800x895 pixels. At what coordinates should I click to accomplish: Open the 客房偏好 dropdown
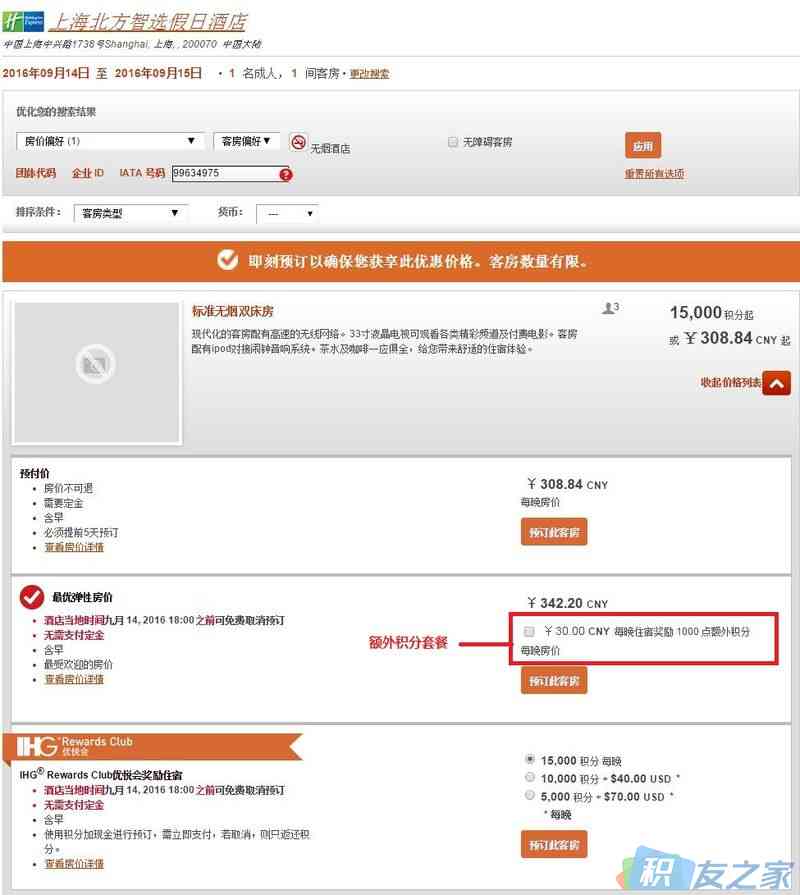(x=246, y=141)
